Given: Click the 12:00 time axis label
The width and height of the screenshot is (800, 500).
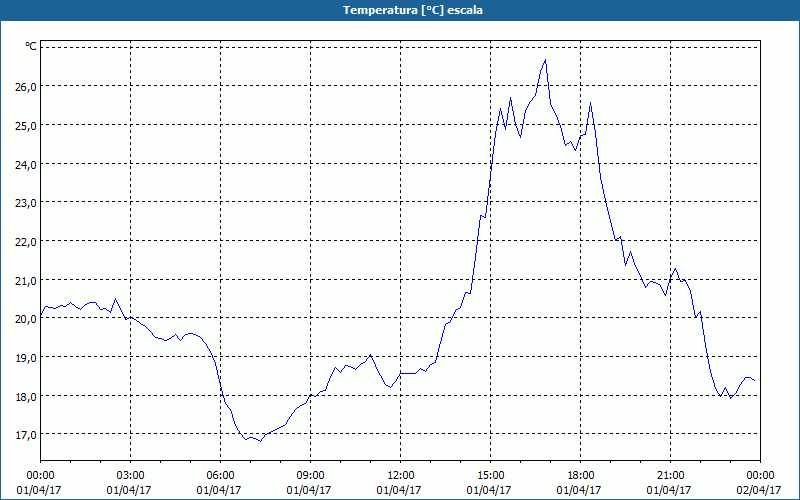Looking at the screenshot, I should pos(401,476).
